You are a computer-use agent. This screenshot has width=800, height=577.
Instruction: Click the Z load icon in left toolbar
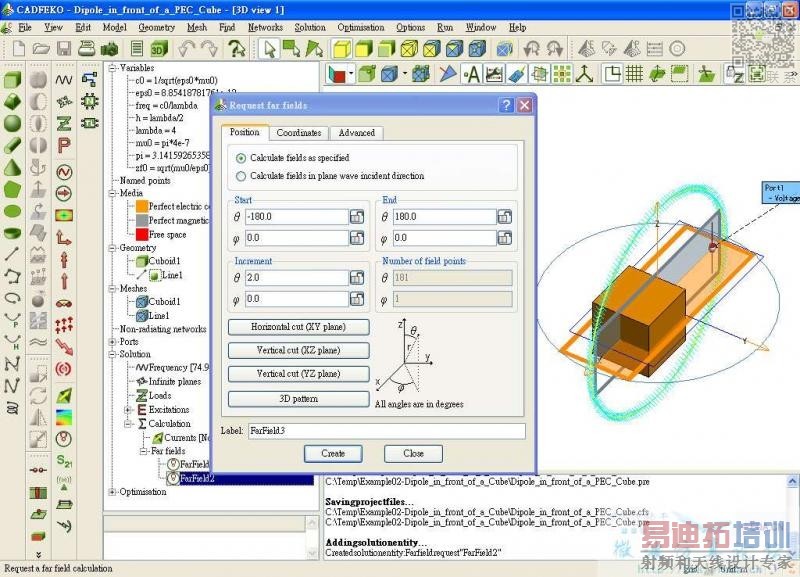click(64, 123)
